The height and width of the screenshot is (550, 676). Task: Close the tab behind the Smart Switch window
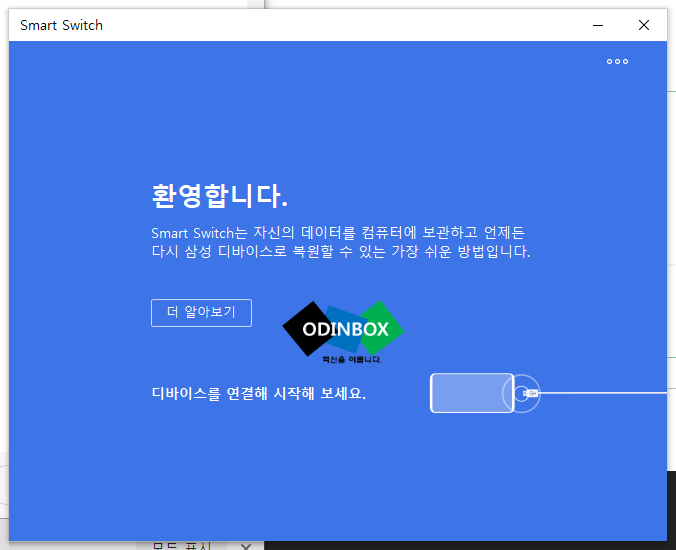click(246, 546)
